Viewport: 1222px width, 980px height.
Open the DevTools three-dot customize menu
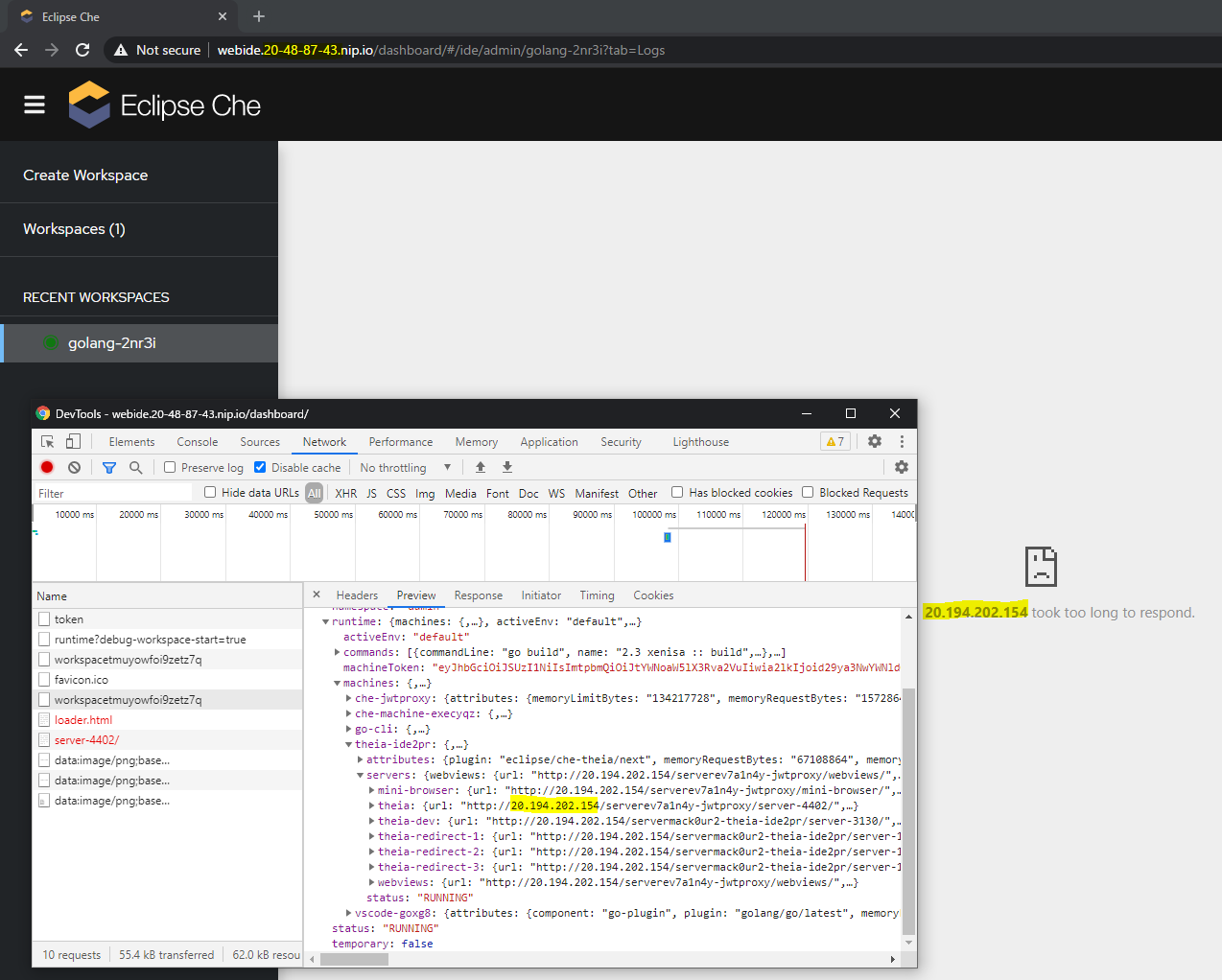point(902,441)
